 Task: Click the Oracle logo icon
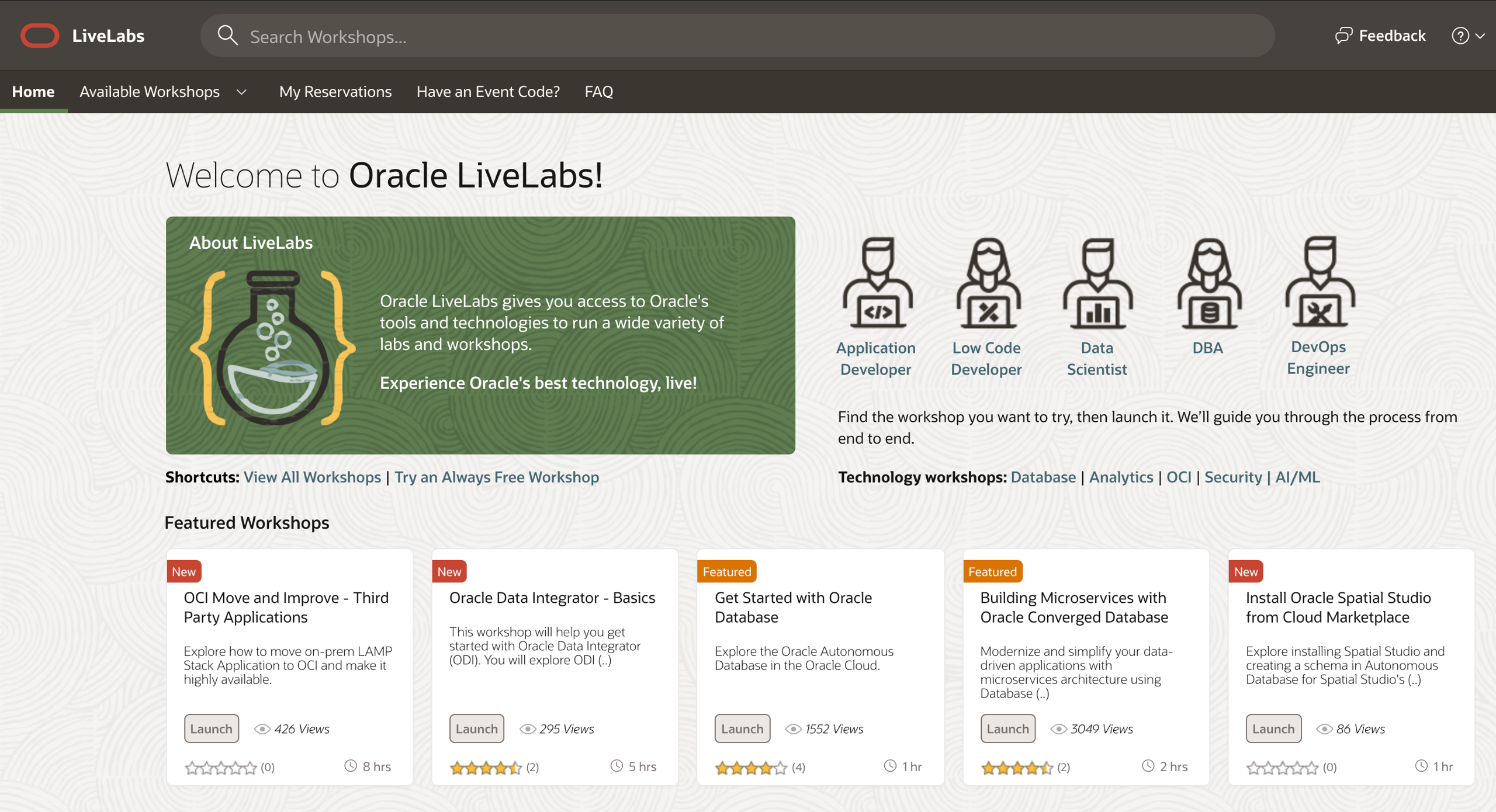click(40, 36)
